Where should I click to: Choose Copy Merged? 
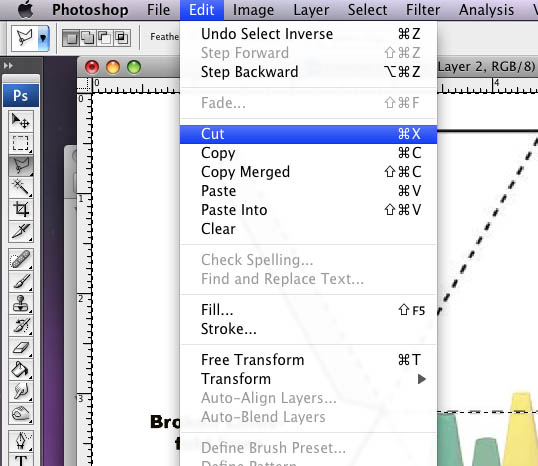pos(308,172)
